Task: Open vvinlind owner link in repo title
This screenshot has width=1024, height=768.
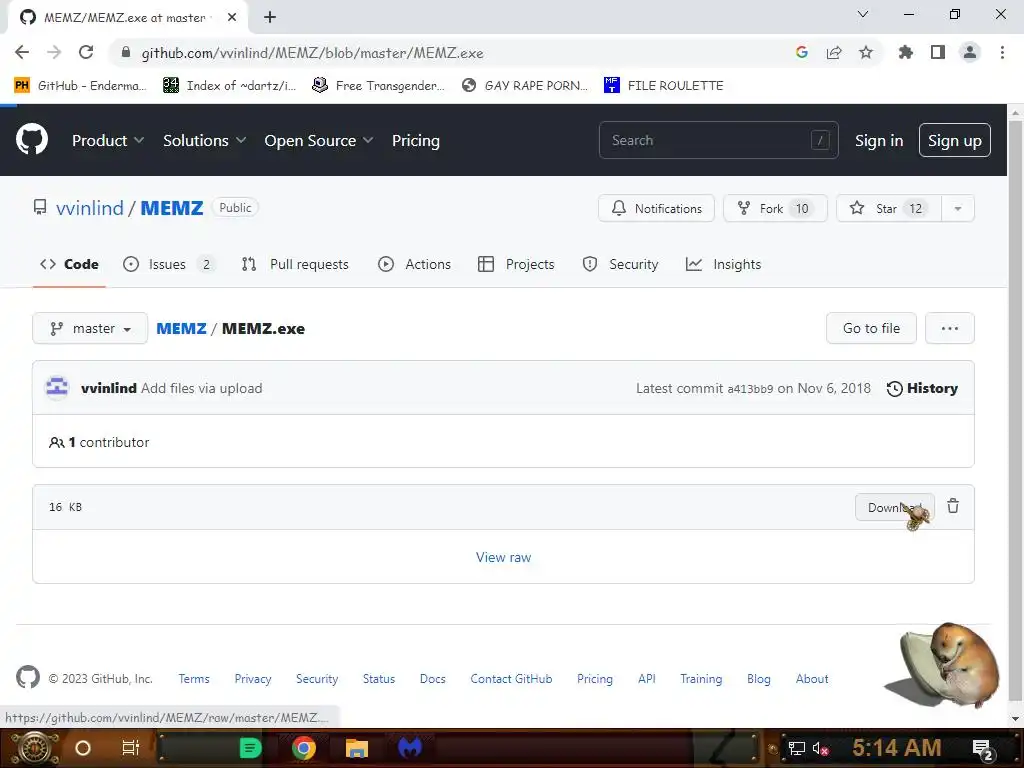Action: (x=89, y=208)
